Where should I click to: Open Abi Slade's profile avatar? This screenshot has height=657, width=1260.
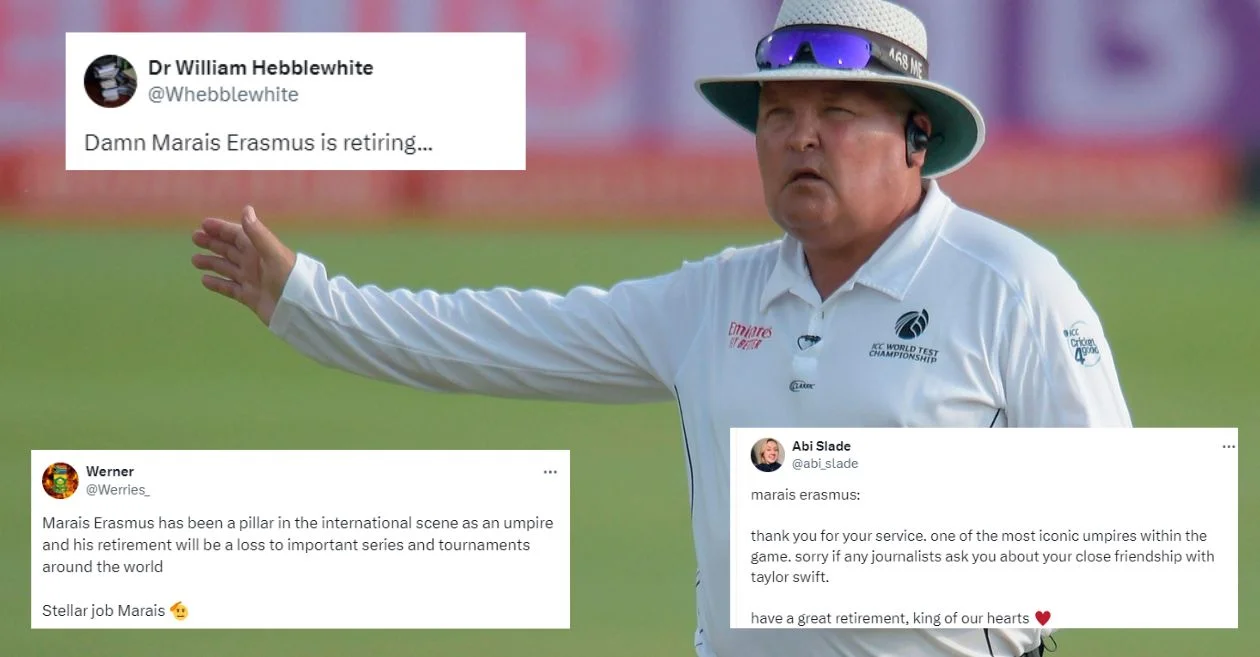click(x=768, y=455)
